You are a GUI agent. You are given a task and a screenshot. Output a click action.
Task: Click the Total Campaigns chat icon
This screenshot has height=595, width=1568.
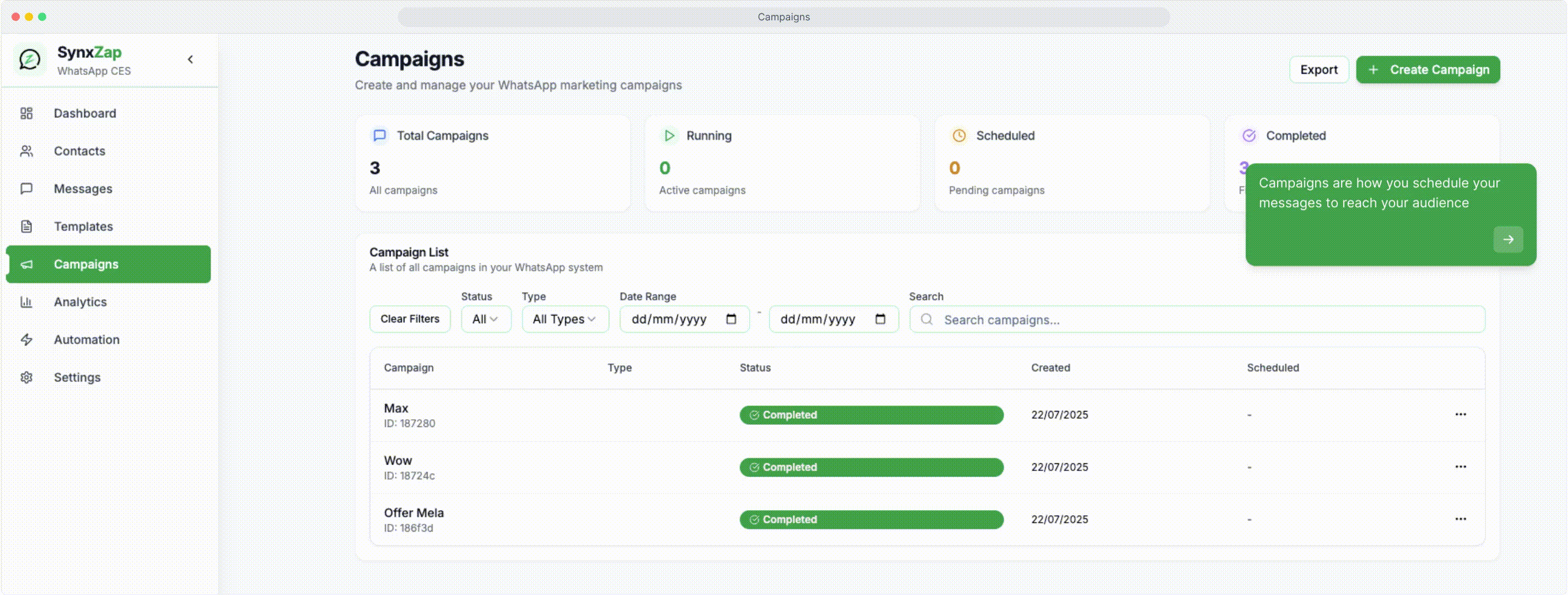pos(379,135)
